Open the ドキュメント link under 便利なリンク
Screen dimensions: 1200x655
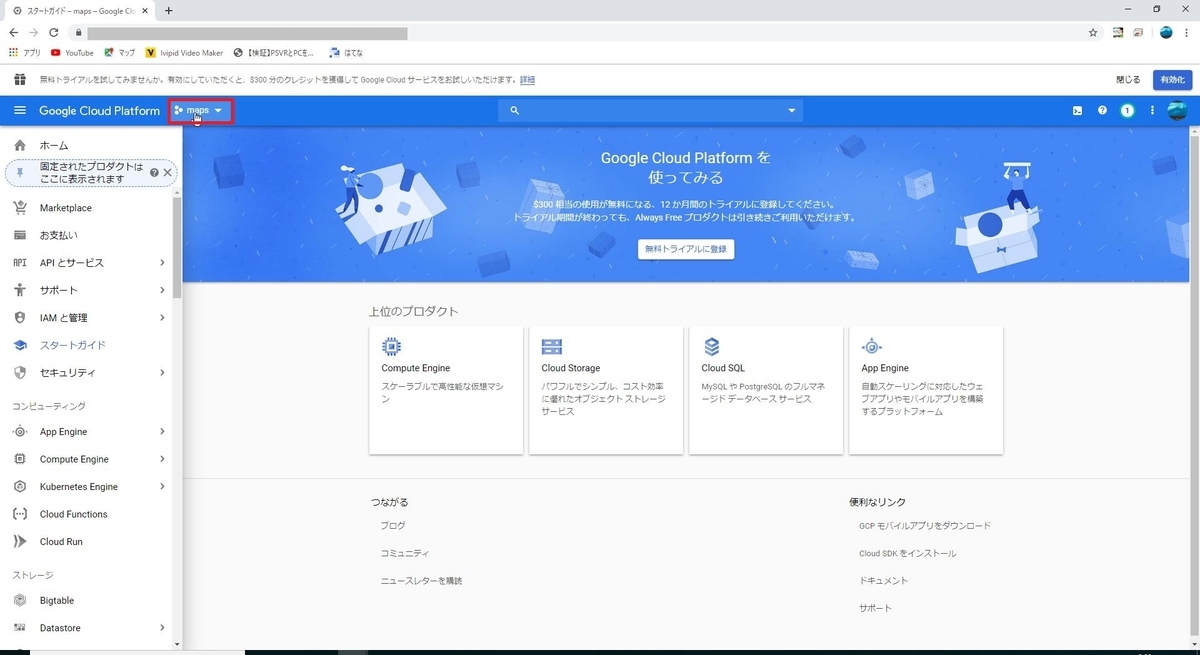coord(884,580)
